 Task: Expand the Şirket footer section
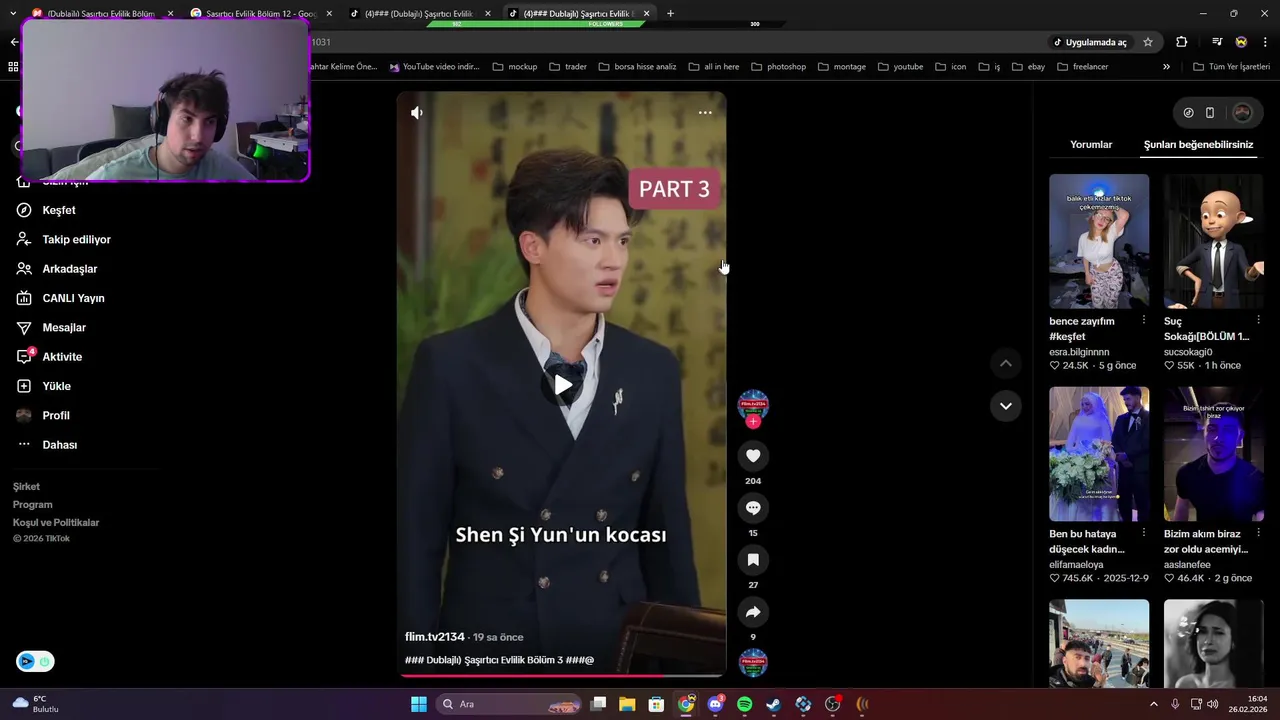pos(26,487)
